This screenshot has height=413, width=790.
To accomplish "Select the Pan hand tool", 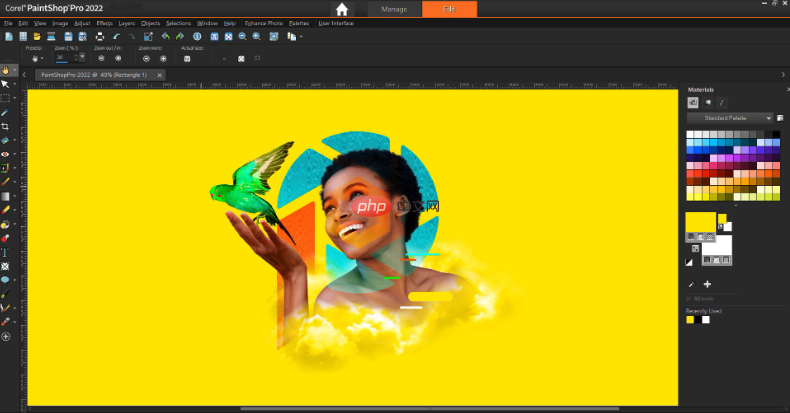I will (5, 70).
